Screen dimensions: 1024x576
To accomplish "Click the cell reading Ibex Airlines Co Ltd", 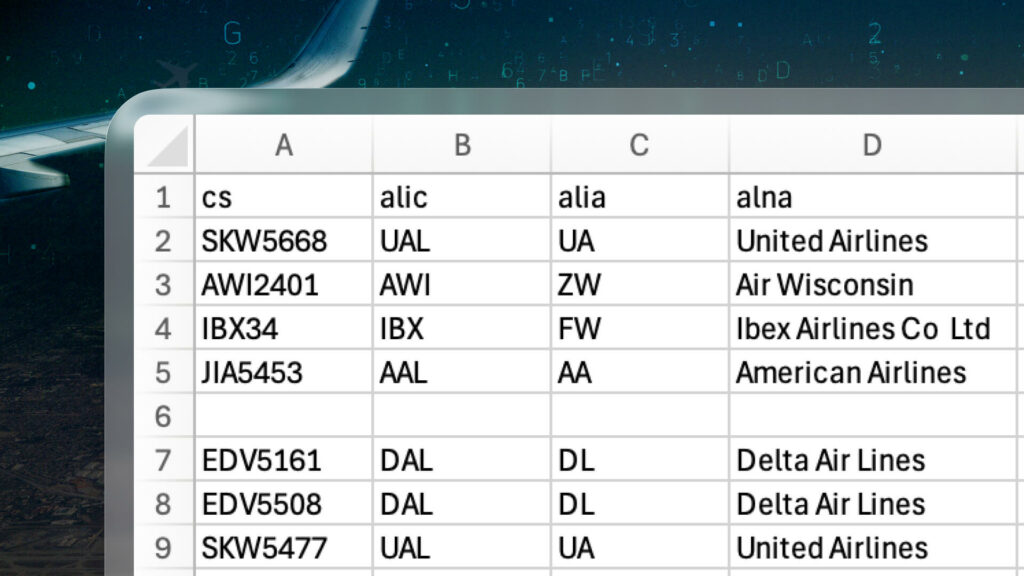I will tap(872, 328).
